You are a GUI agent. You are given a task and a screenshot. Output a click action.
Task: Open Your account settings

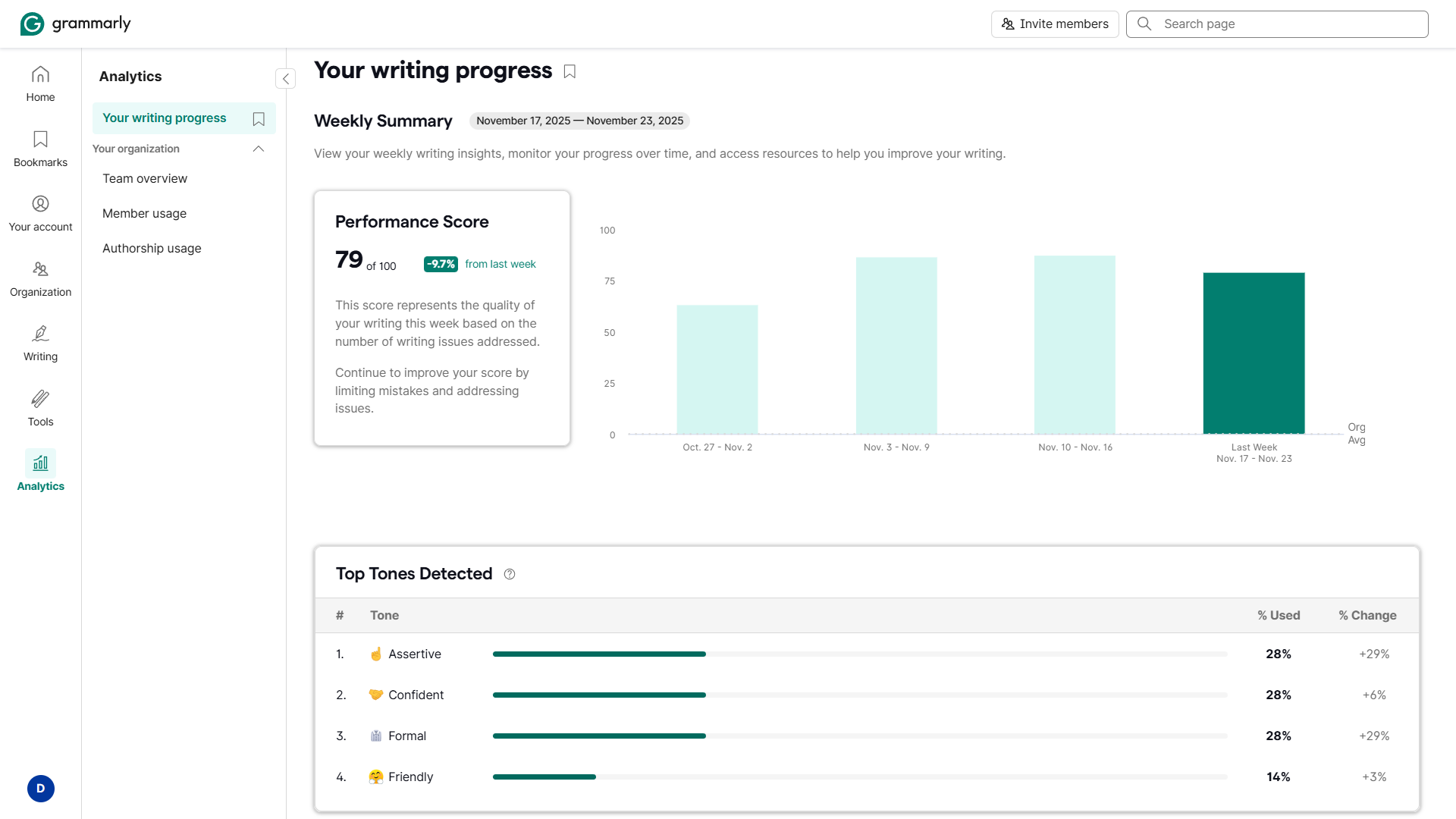click(40, 213)
